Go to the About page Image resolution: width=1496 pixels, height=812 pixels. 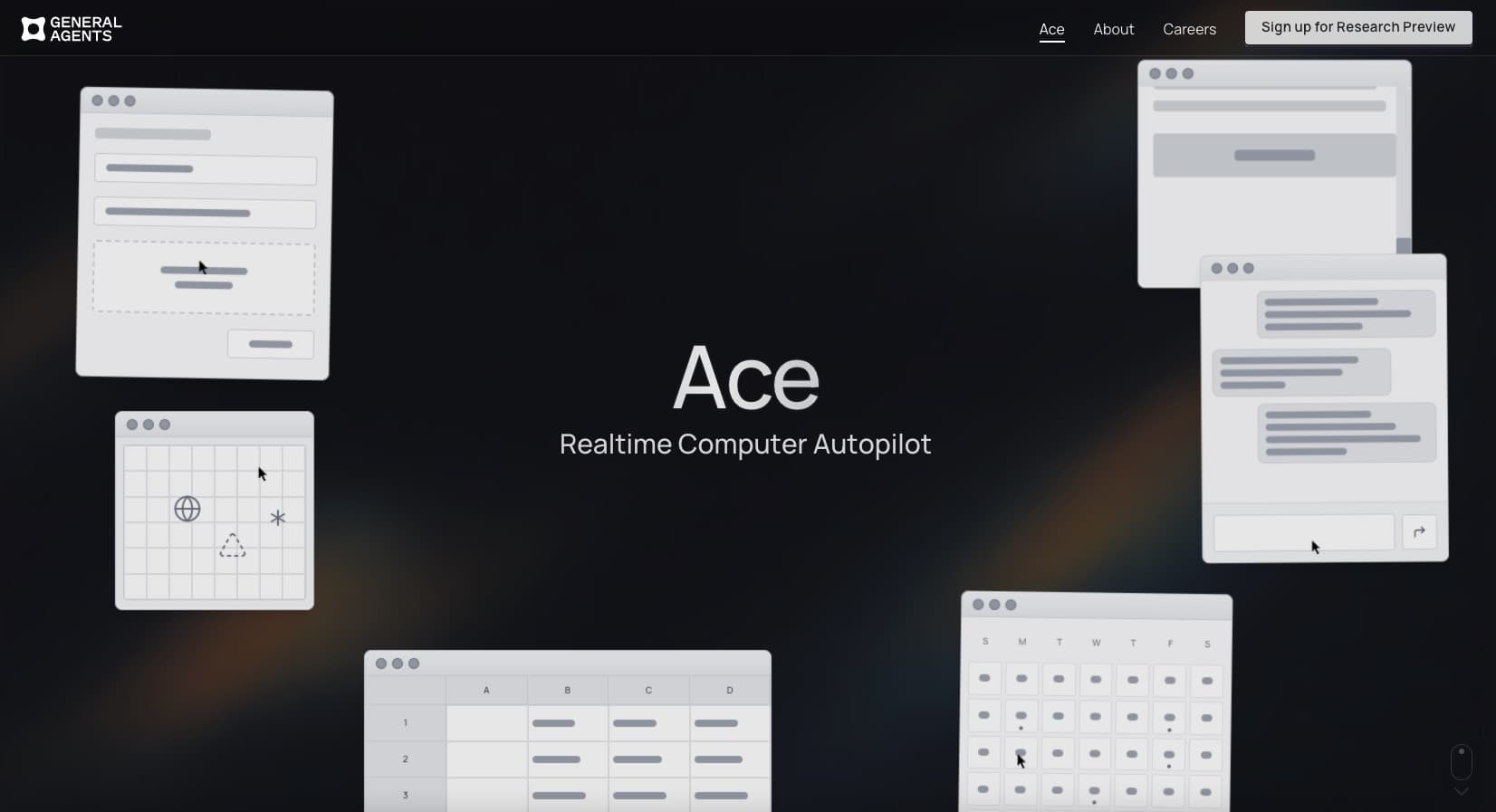point(1113,29)
